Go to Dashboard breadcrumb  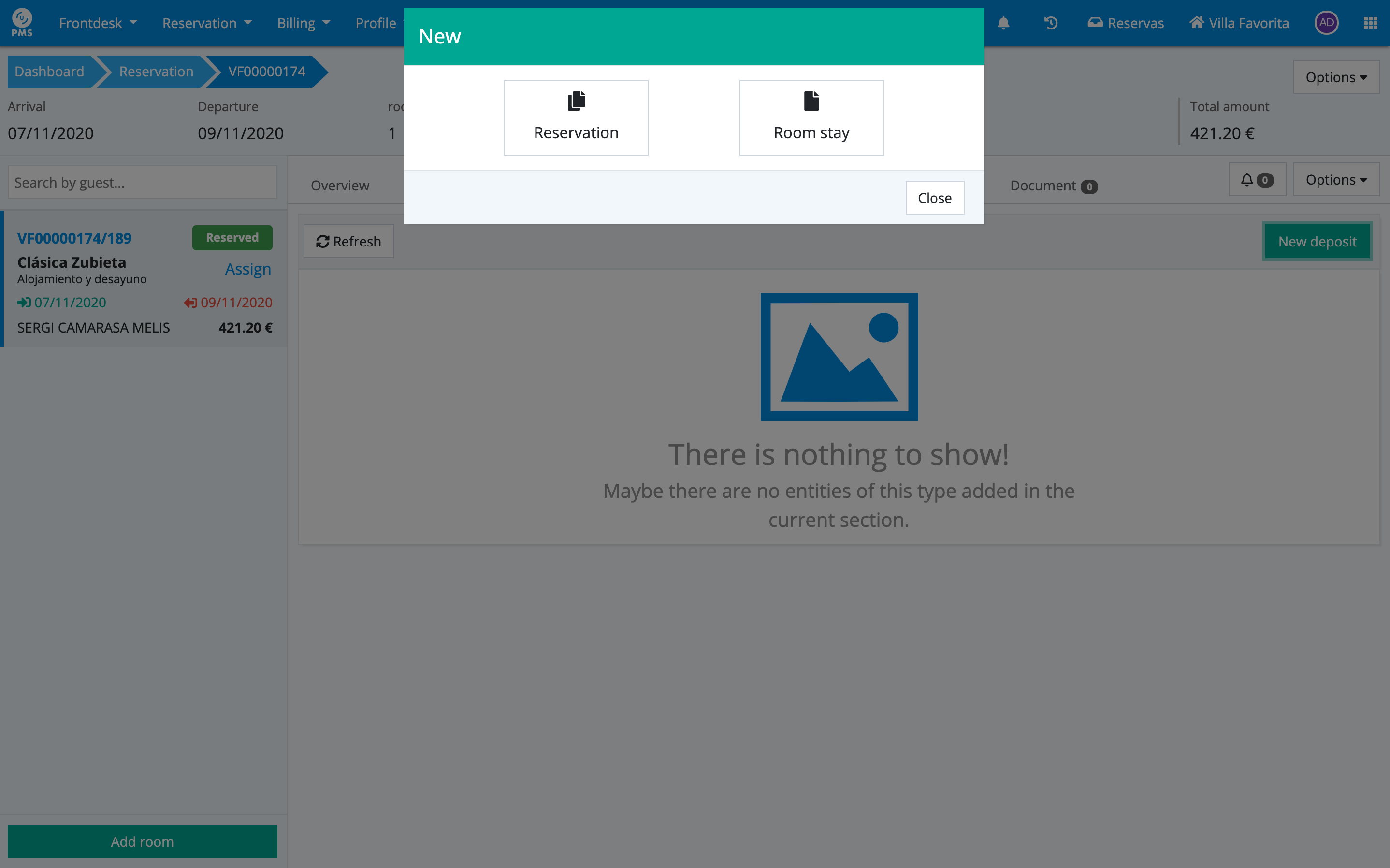click(49, 72)
